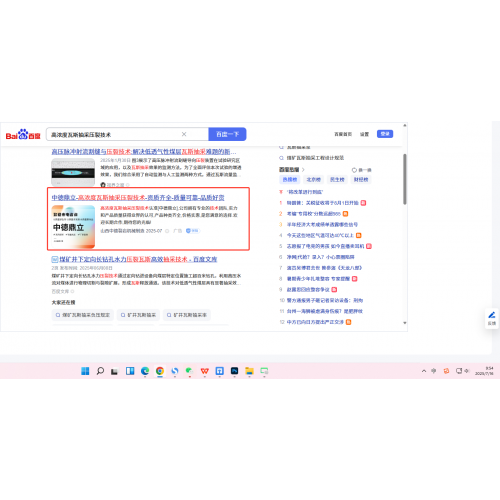The height and width of the screenshot is (500, 500).
Task: Open the blue swirl app on the taskbar
Action: pyautogui.click(x=175, y=371)
